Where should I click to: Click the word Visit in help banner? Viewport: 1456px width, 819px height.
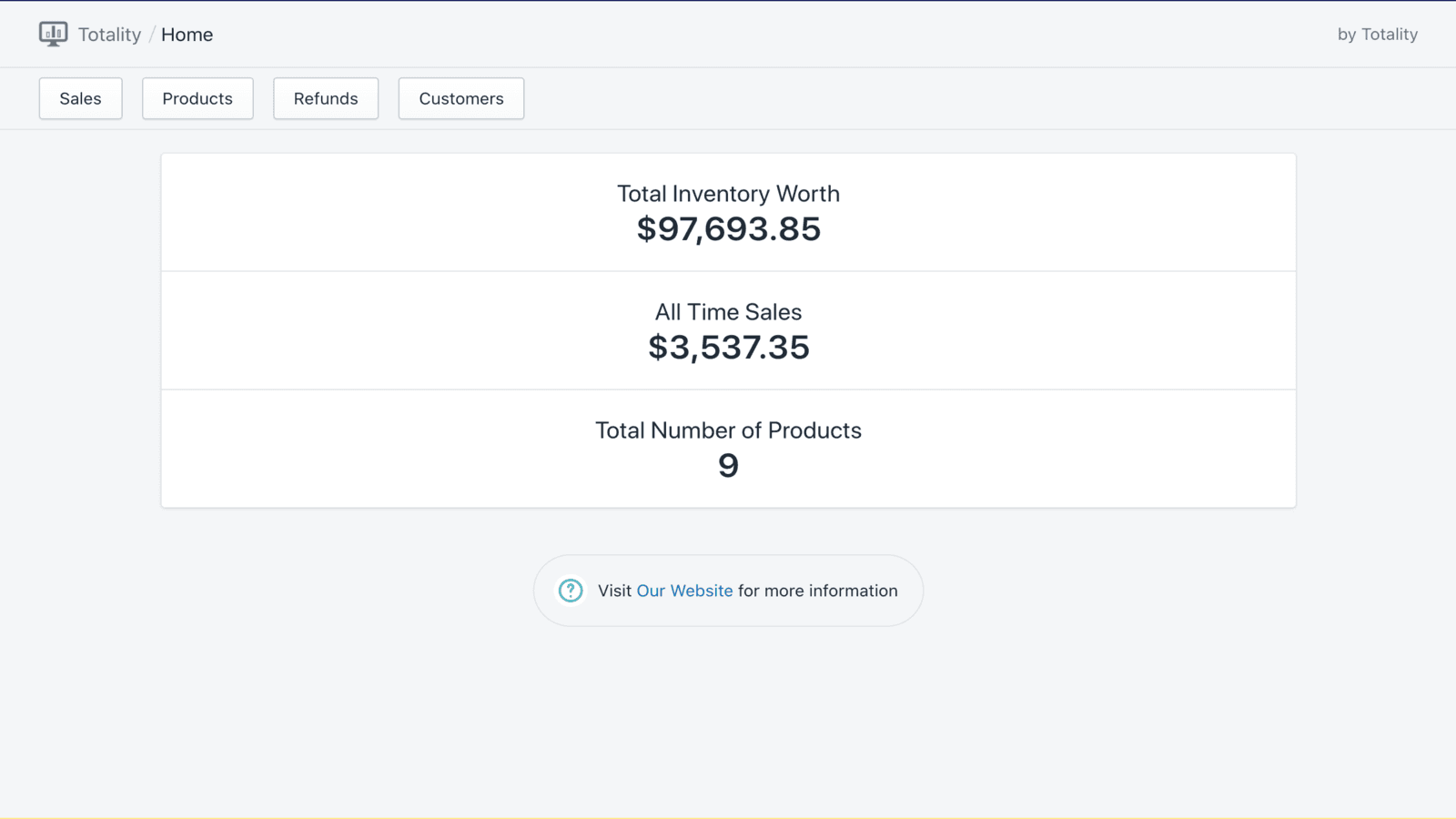pyautogui.click(x=614, y=591)
